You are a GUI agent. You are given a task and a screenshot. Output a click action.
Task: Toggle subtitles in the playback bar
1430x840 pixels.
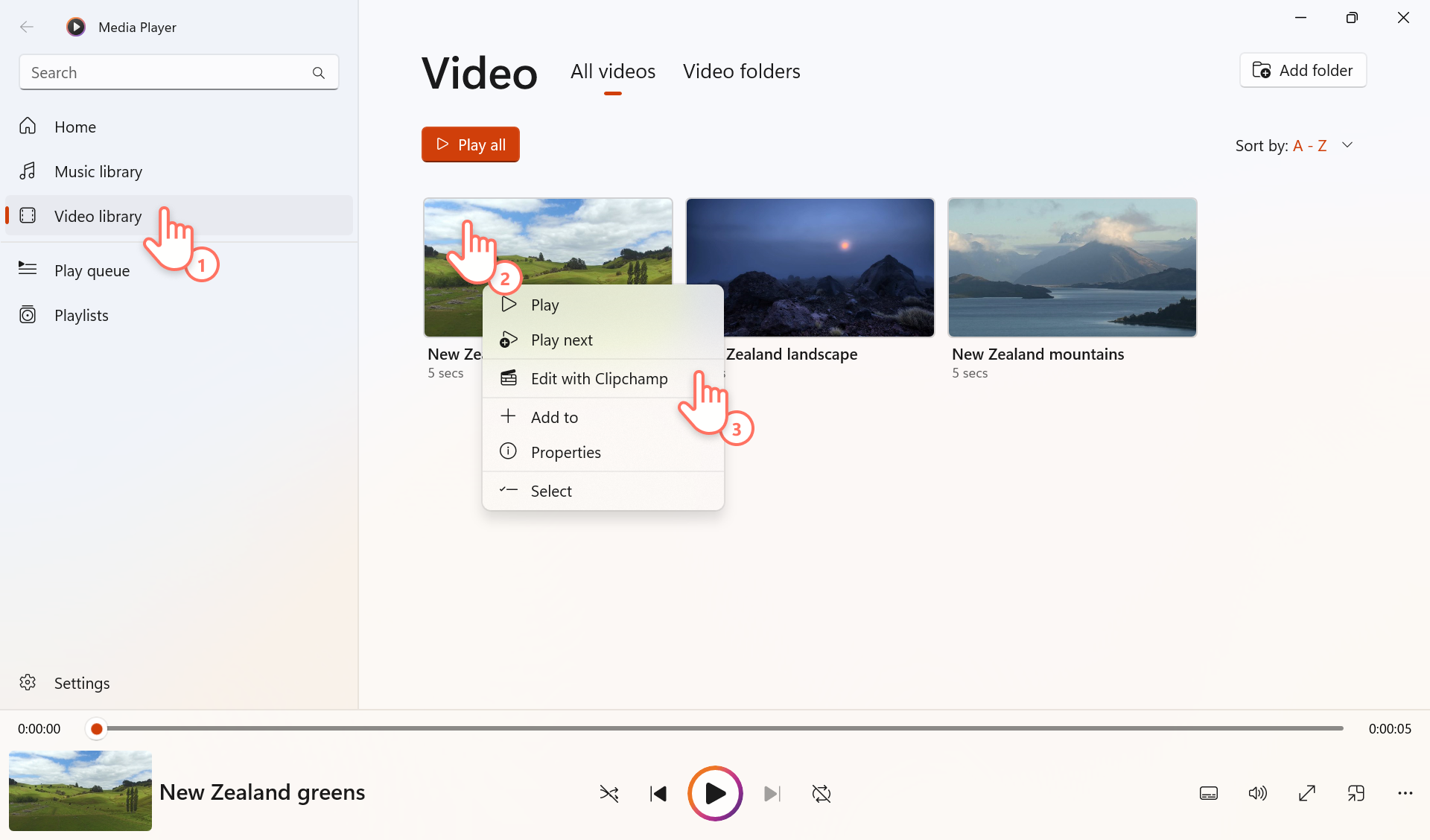pos(1208,793)
